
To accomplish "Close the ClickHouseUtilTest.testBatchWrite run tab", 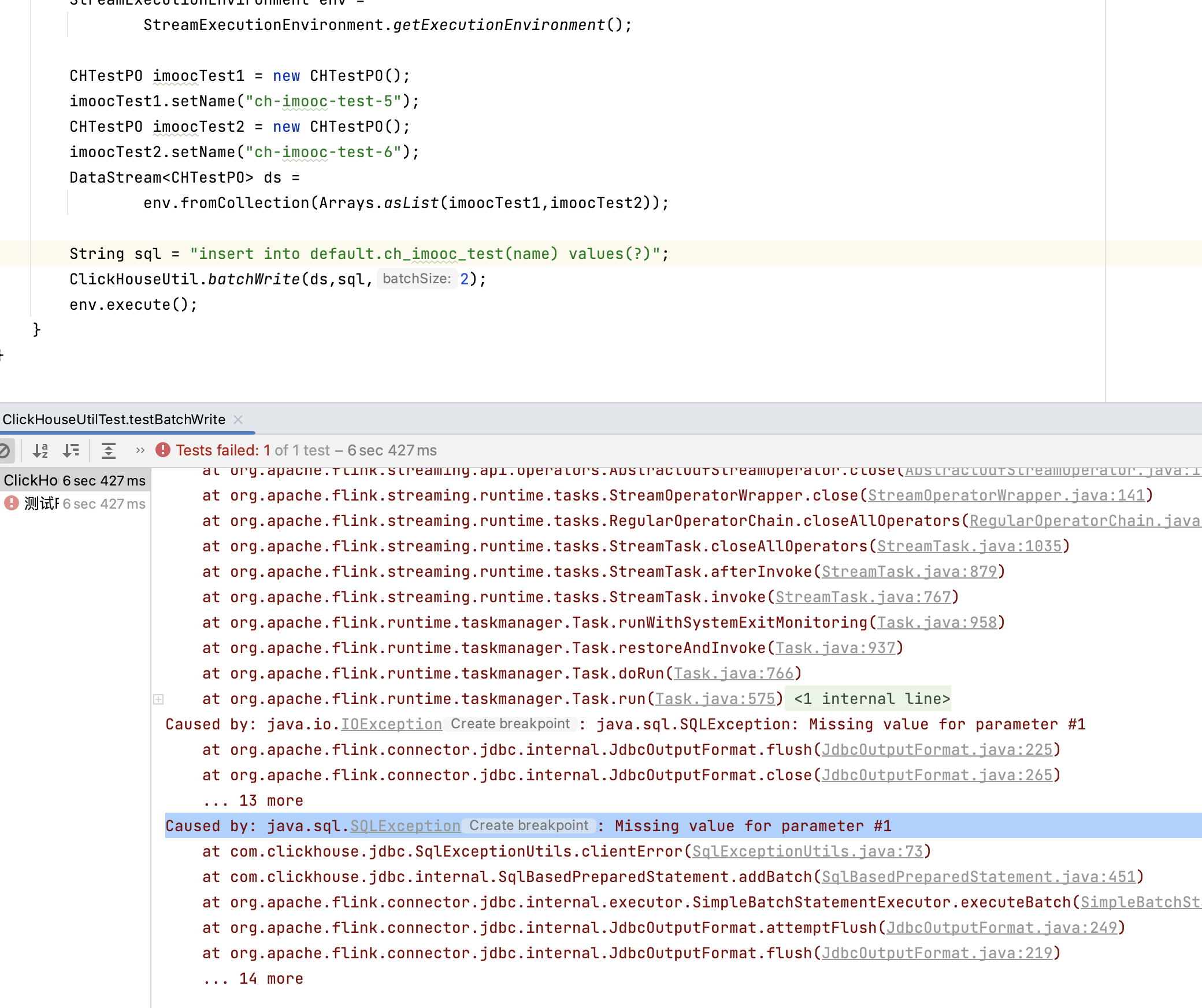I will [238, 420].
